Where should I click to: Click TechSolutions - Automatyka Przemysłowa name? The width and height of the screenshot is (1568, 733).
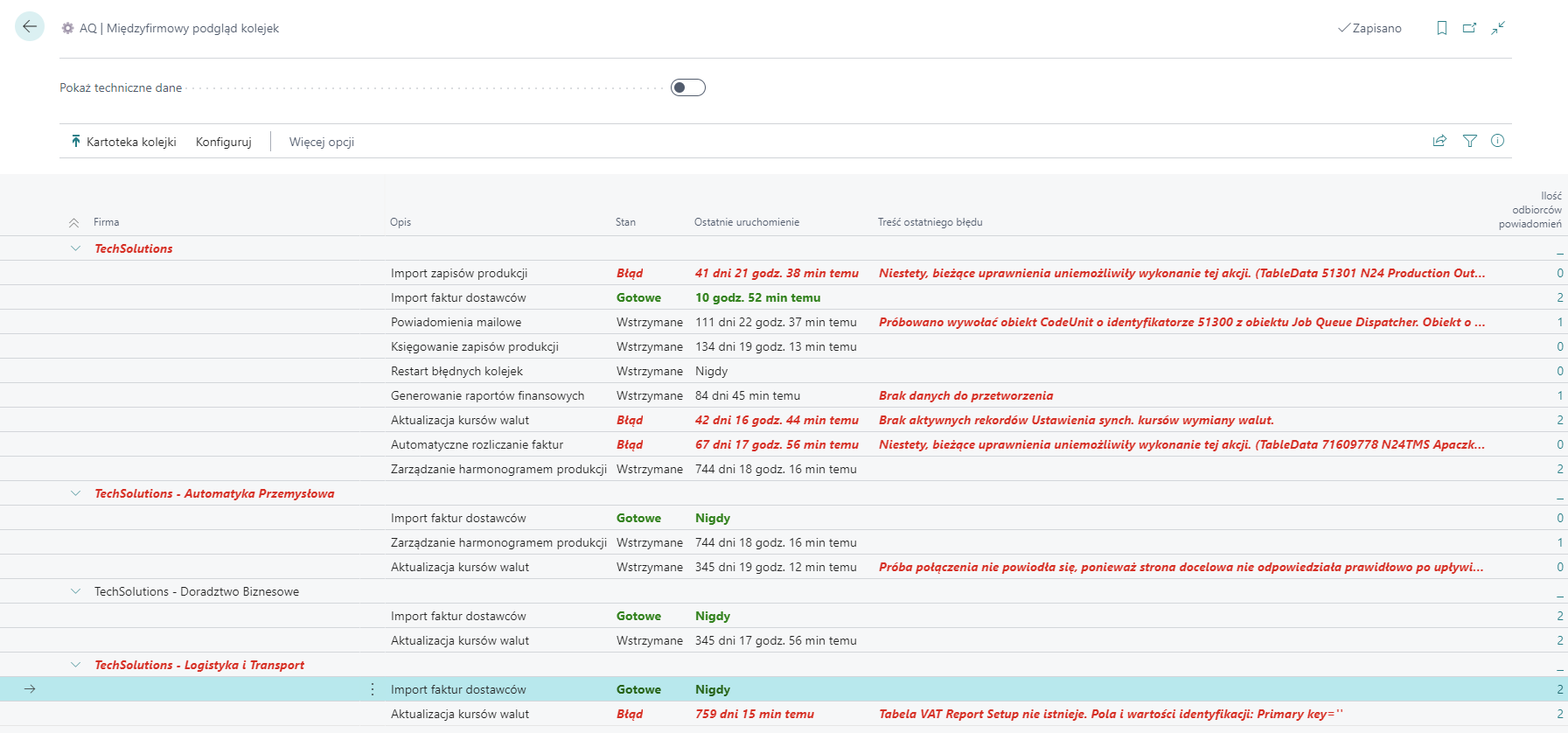tap(214, 493)
